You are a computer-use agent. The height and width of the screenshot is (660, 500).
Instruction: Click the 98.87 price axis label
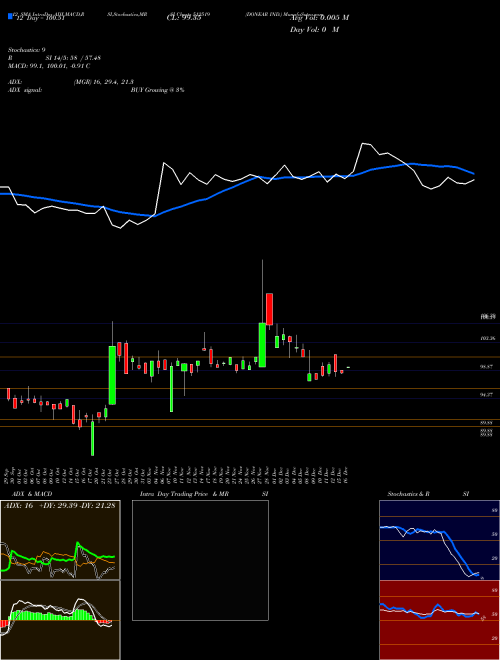pyautogui.click(x=487, y=367)
